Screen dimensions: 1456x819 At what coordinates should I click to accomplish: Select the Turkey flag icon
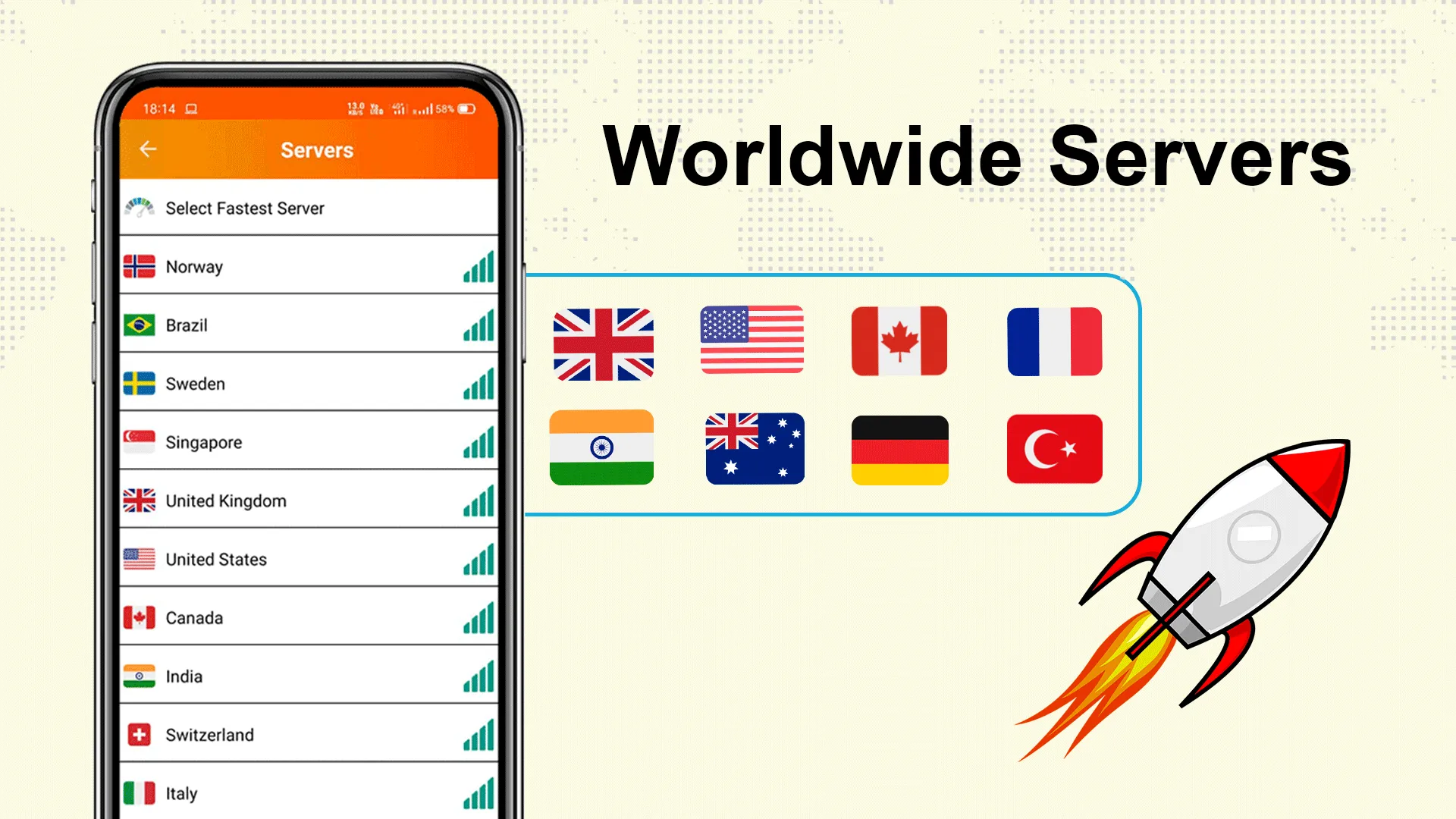(x=1053, y=448)
